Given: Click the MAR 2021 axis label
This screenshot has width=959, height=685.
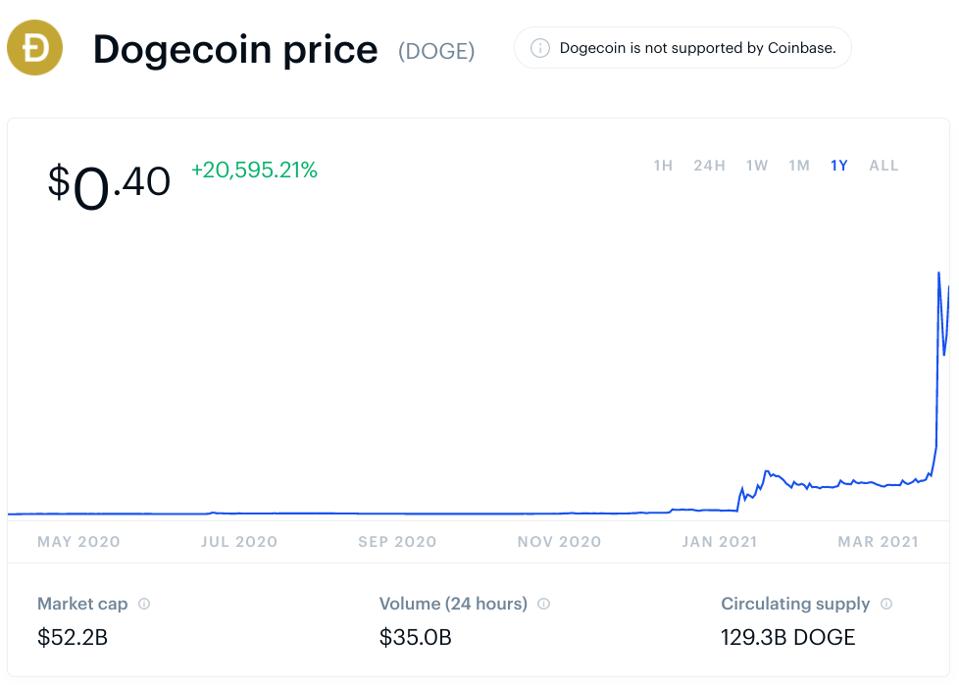Looking at the screenshot, I should click(x=878, y=542).
